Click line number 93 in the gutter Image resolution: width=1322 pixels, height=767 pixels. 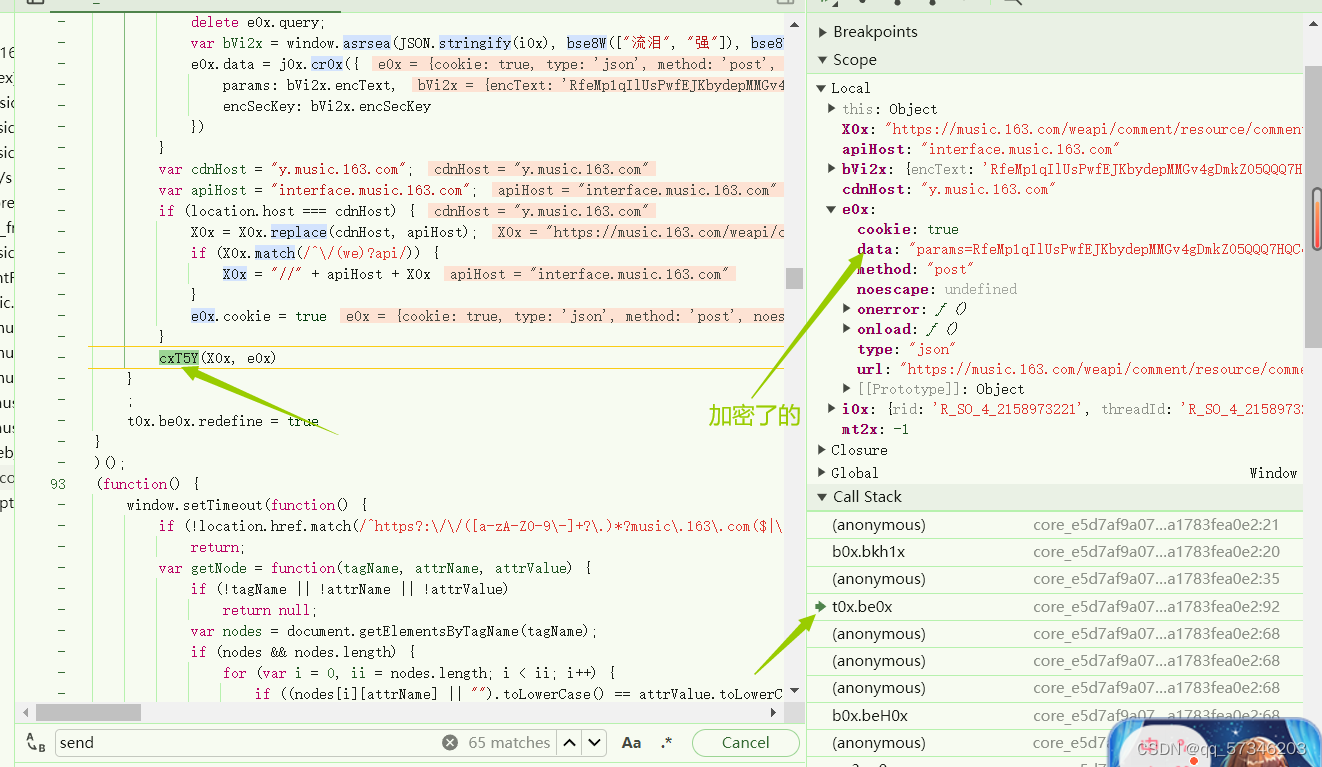tap(57, 484)
